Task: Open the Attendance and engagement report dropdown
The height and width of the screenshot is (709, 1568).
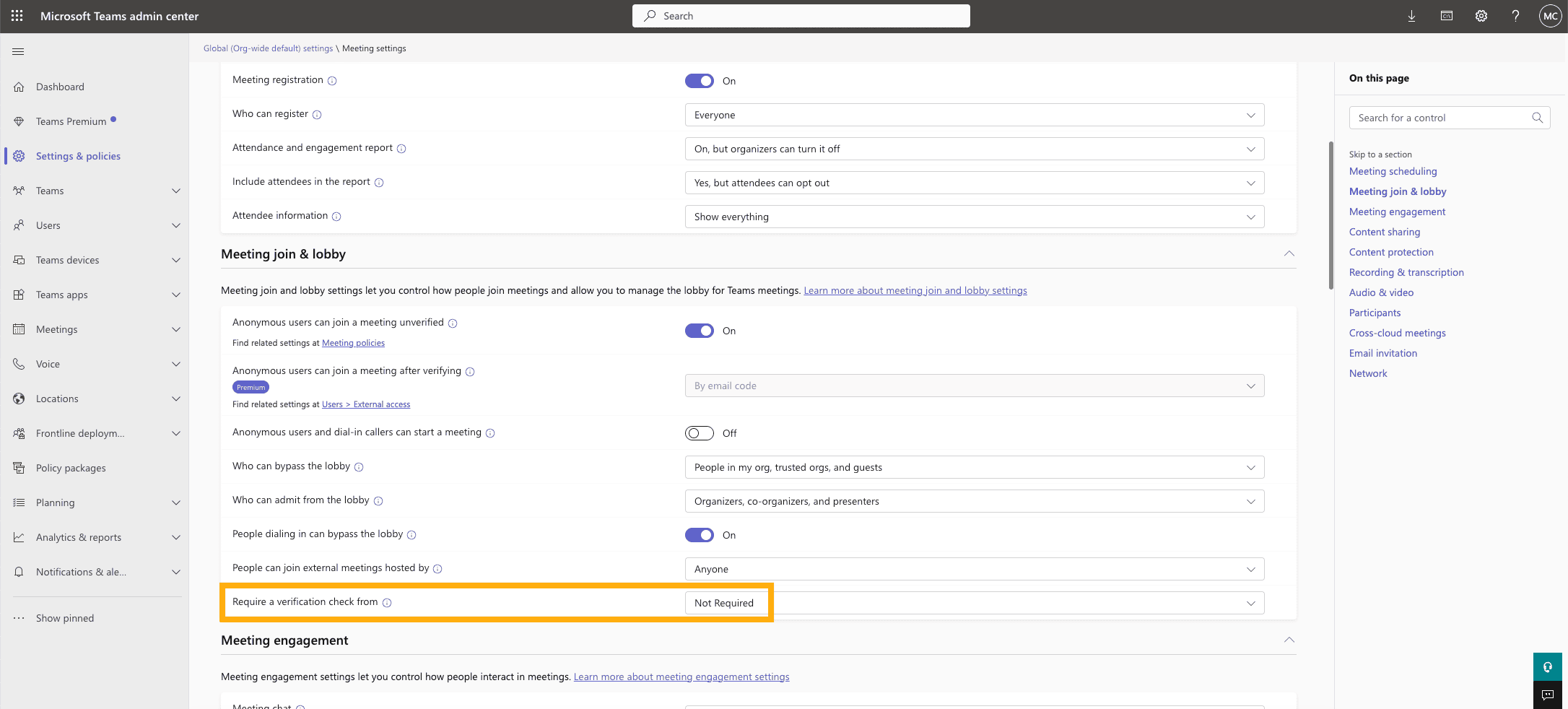Action: click(x=975, y=149)
